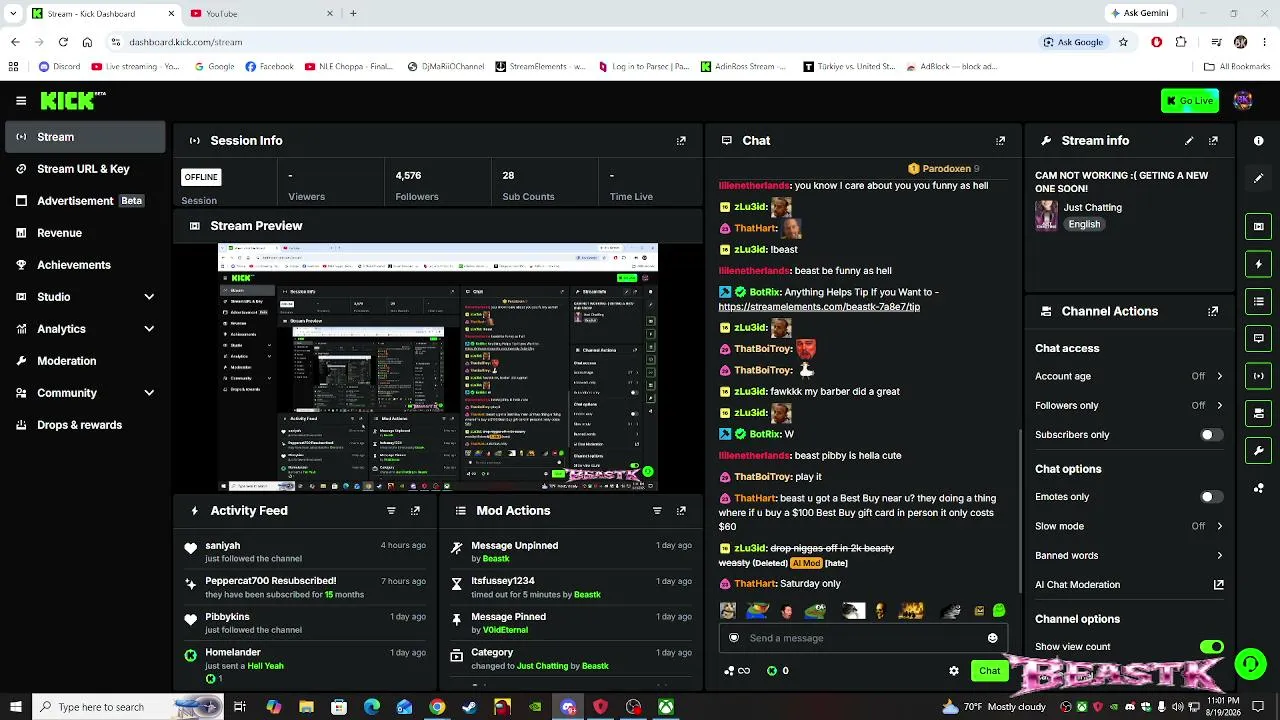Image resolution: width=1280 pixels, height=720 pixels.
Task: Open chat settings gear icon
Action: [953, 671]
